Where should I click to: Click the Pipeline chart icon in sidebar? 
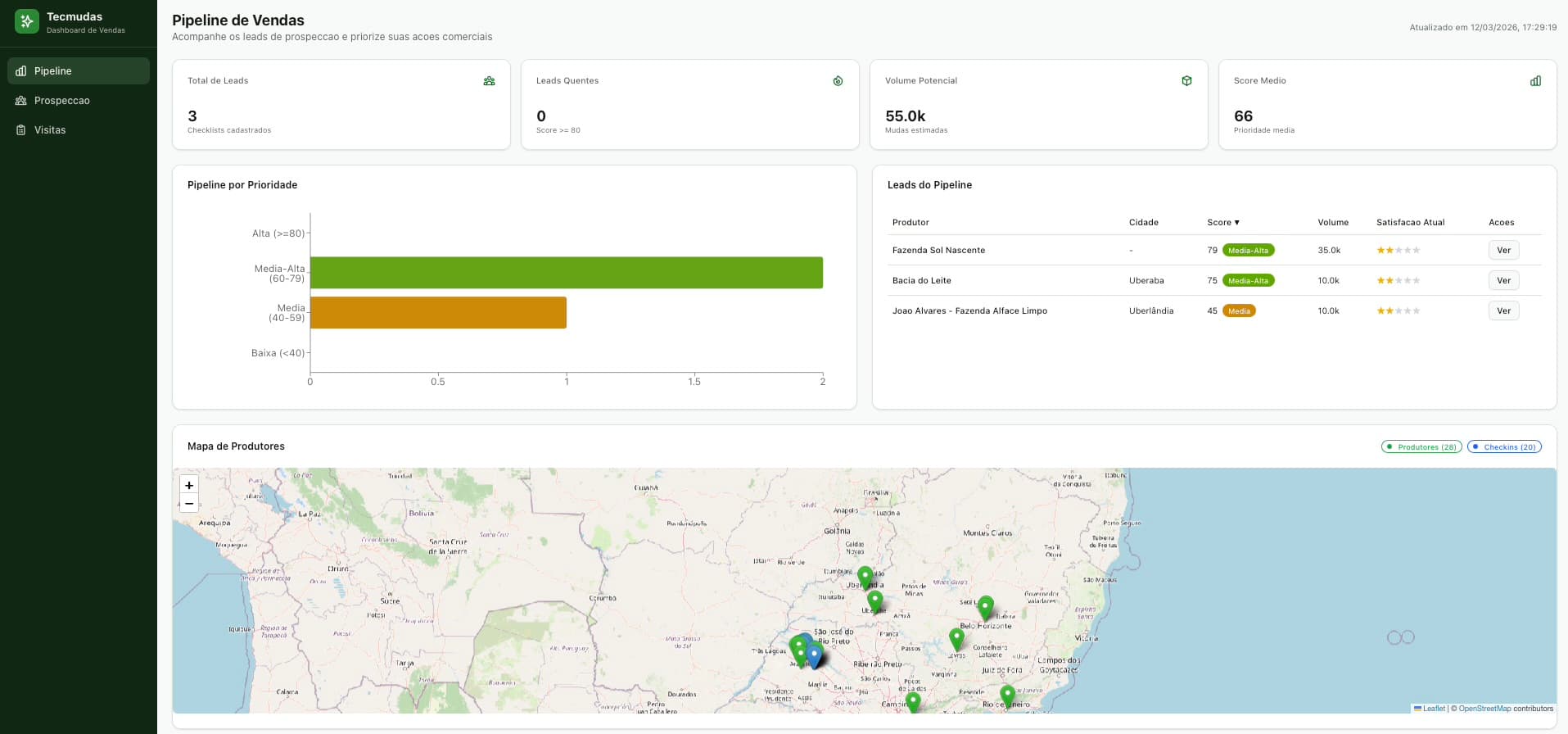click(21, 71)
